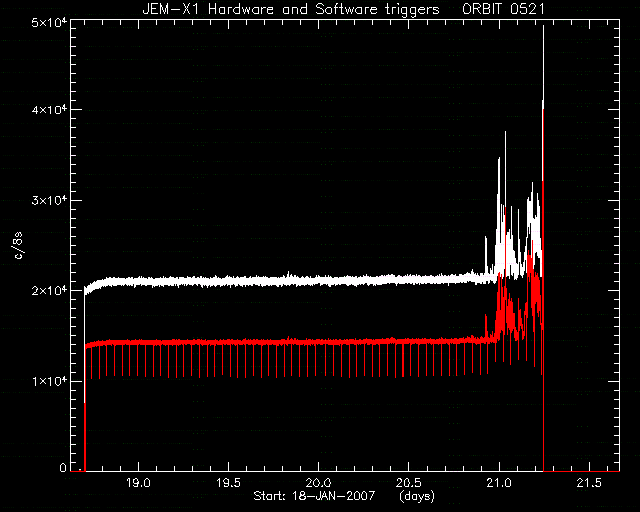Click the 21.5 x-axis tick label

point(589,483)
